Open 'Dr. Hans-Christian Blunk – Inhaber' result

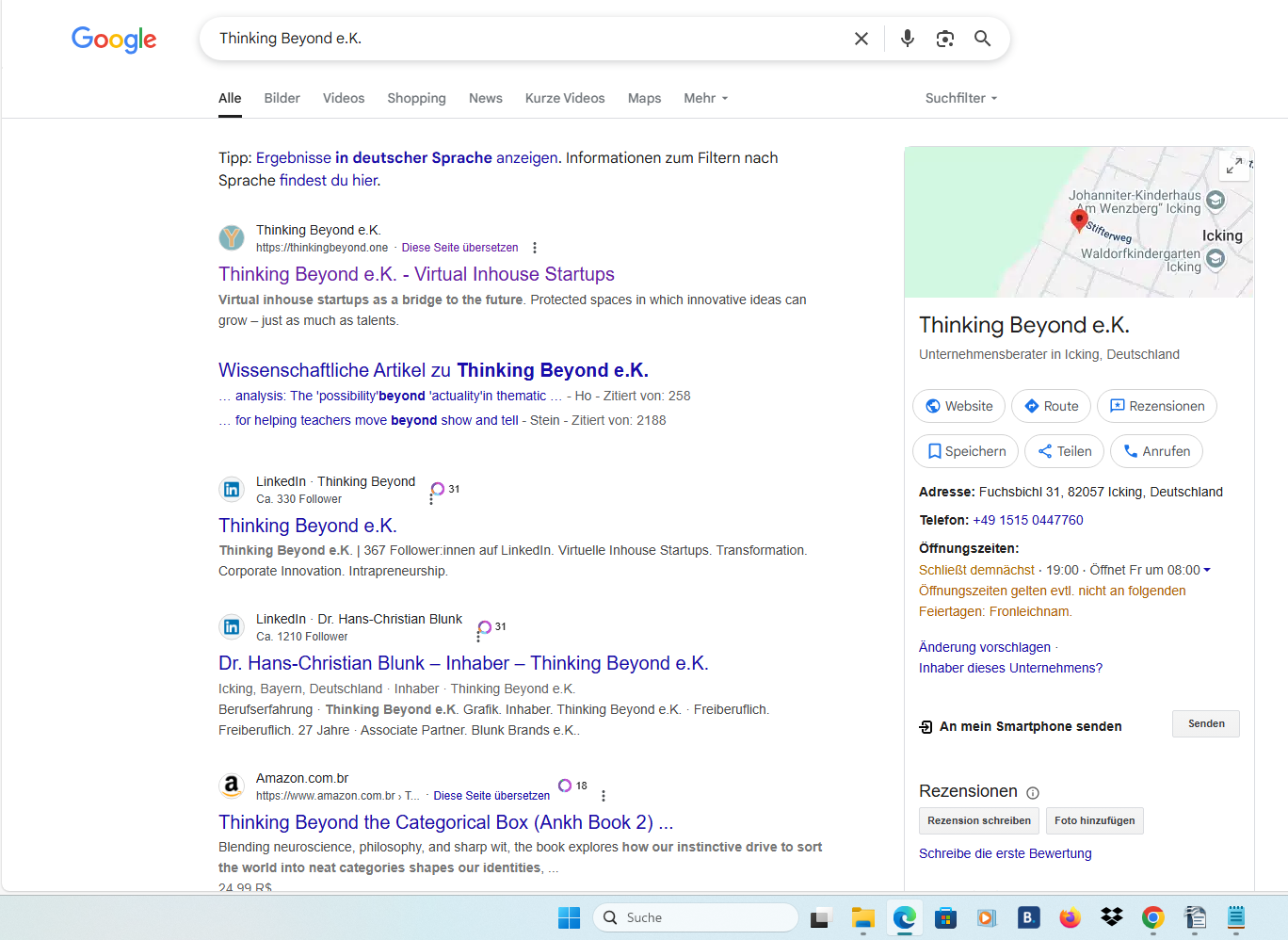[x=463, y=663]
